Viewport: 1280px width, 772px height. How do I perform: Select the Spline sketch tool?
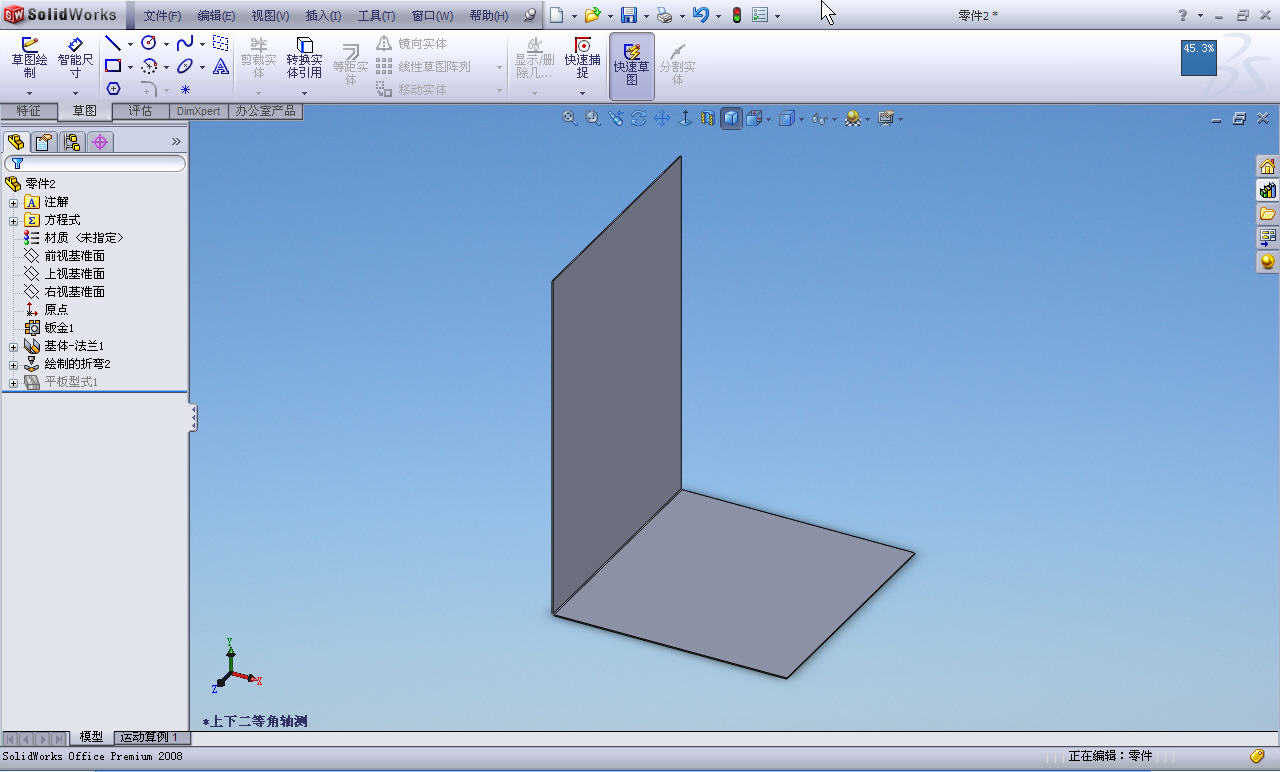coord(185,43)
